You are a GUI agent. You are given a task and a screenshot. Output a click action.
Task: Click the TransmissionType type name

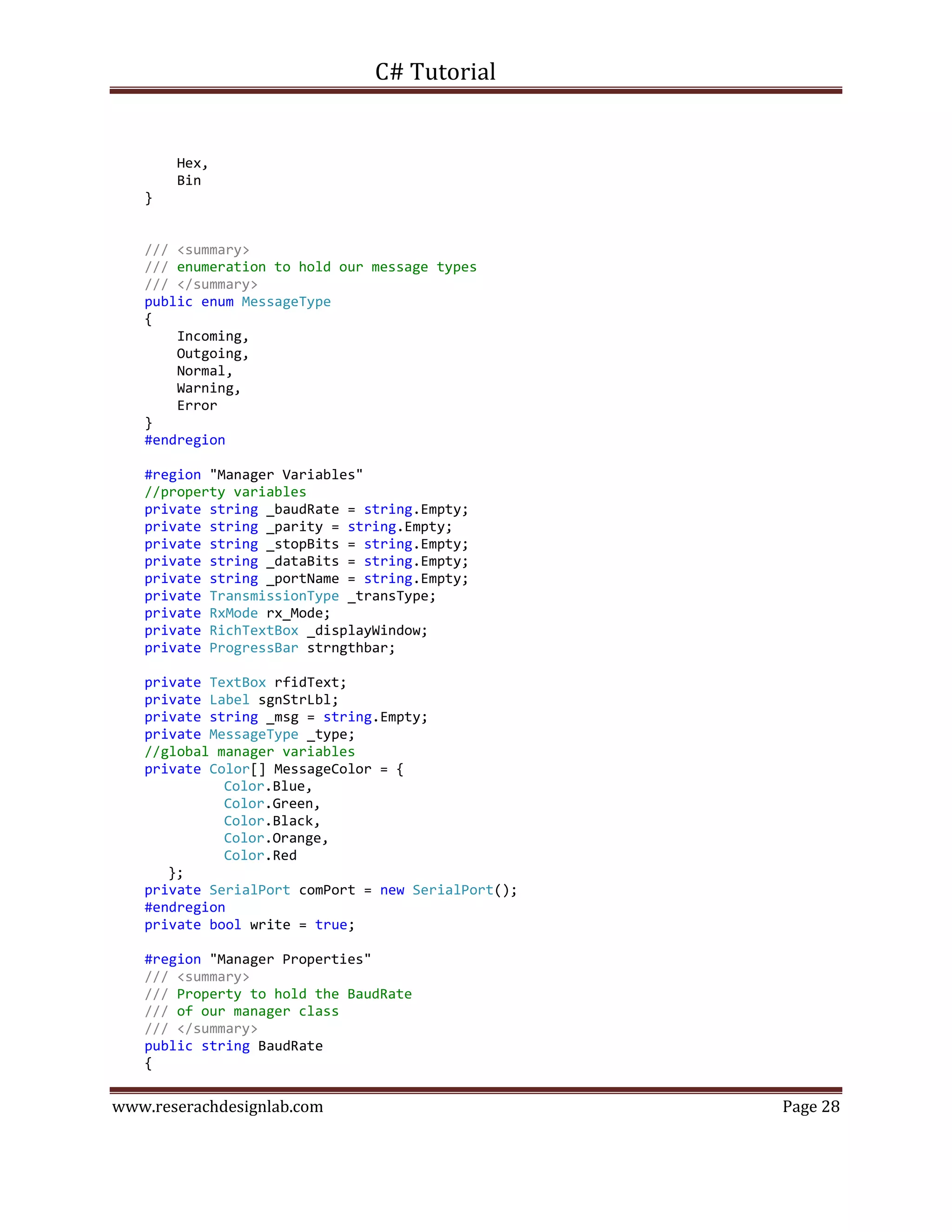coord(274,596)
